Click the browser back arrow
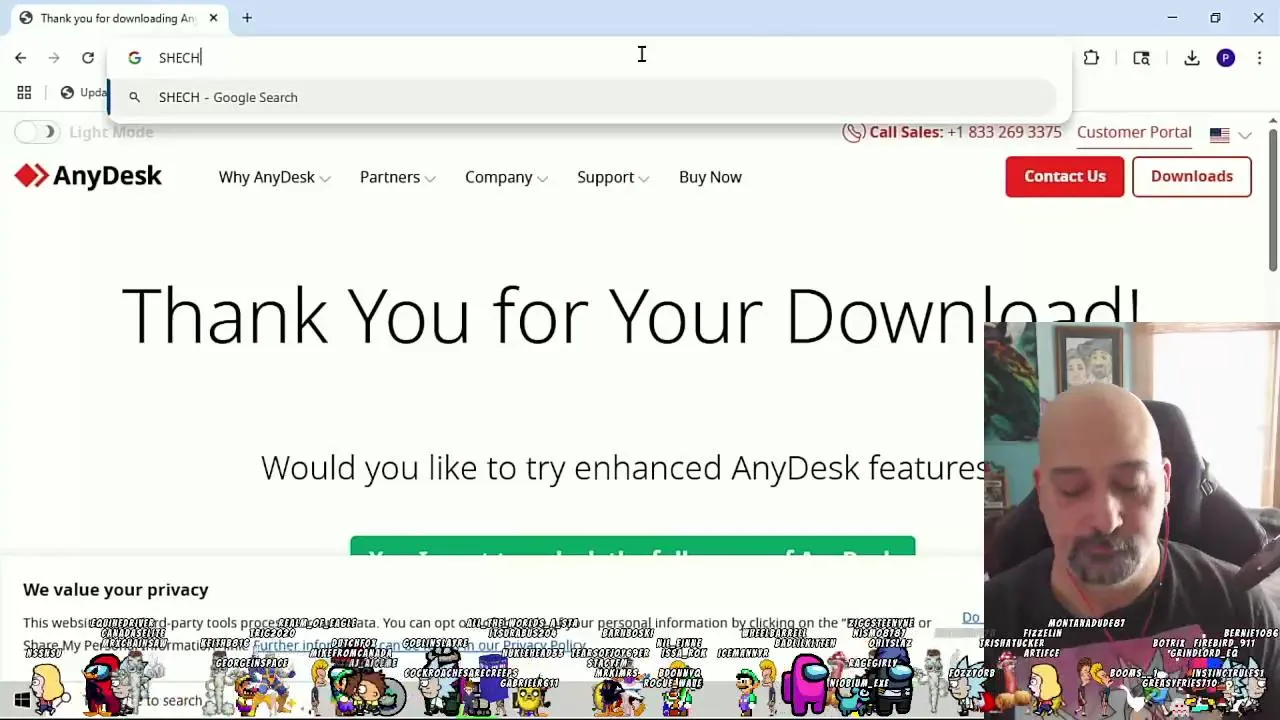This screenshot has height=720, width=1280. point(20,58)
